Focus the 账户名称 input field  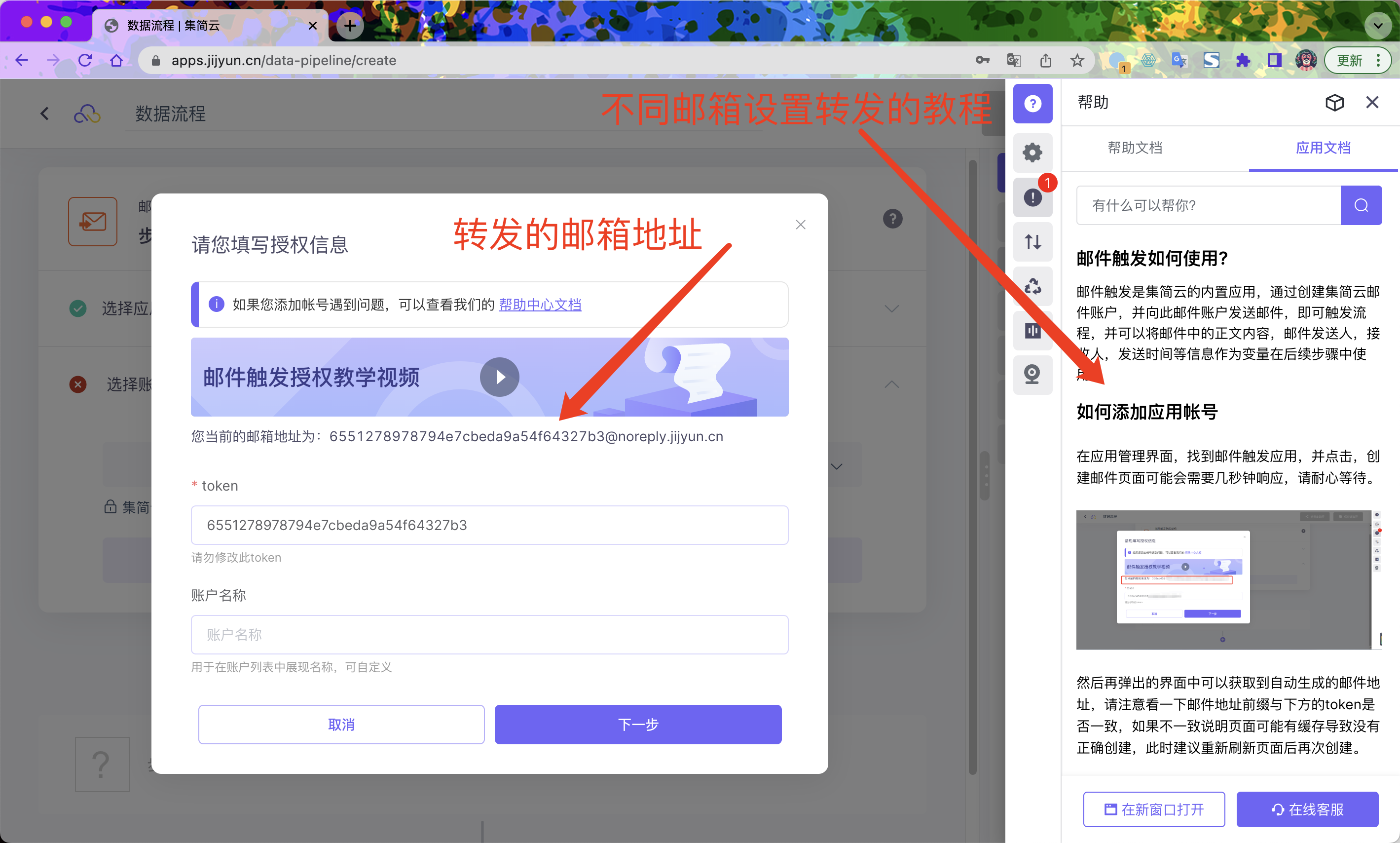489,635
